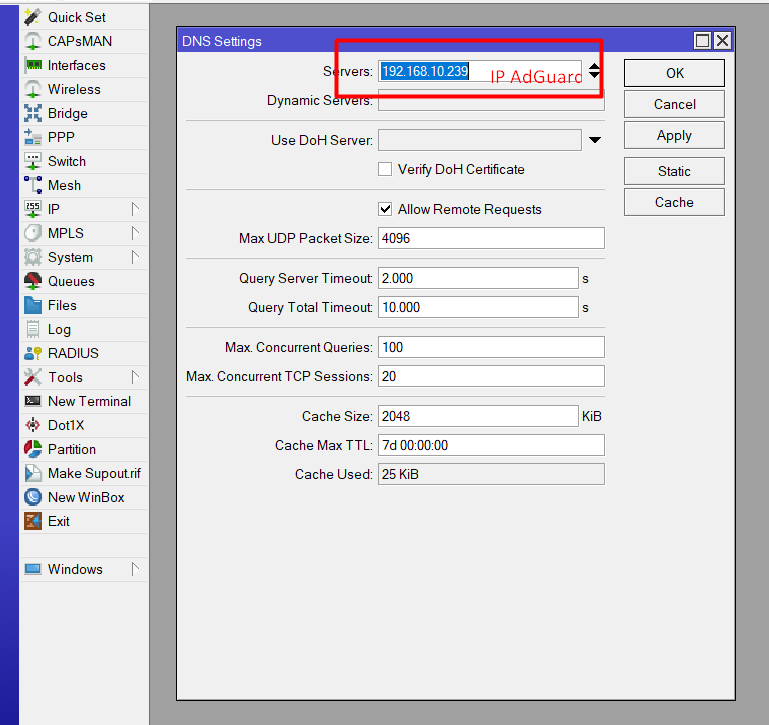
Task: Click the Cache Size field
Action: pos(478,416)
